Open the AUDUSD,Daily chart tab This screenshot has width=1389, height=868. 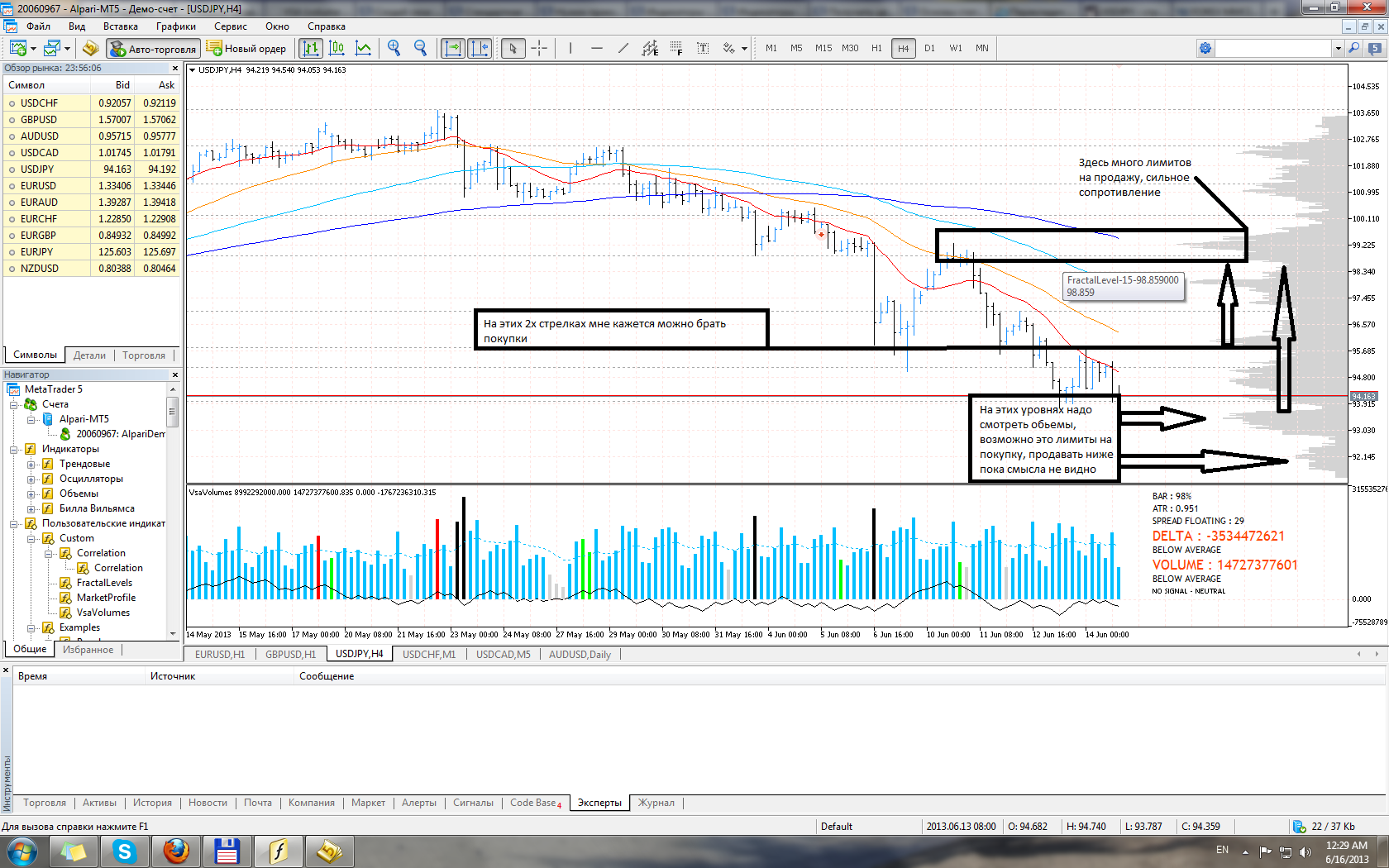tap(580, 654)
